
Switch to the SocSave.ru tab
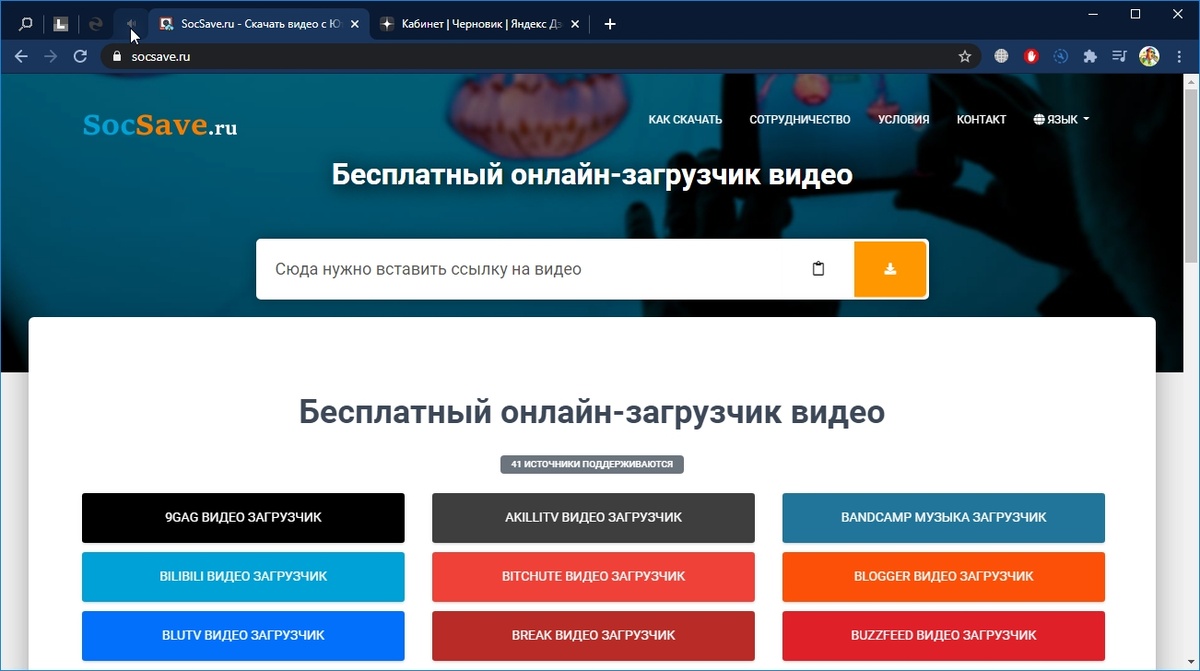point(260,24)
